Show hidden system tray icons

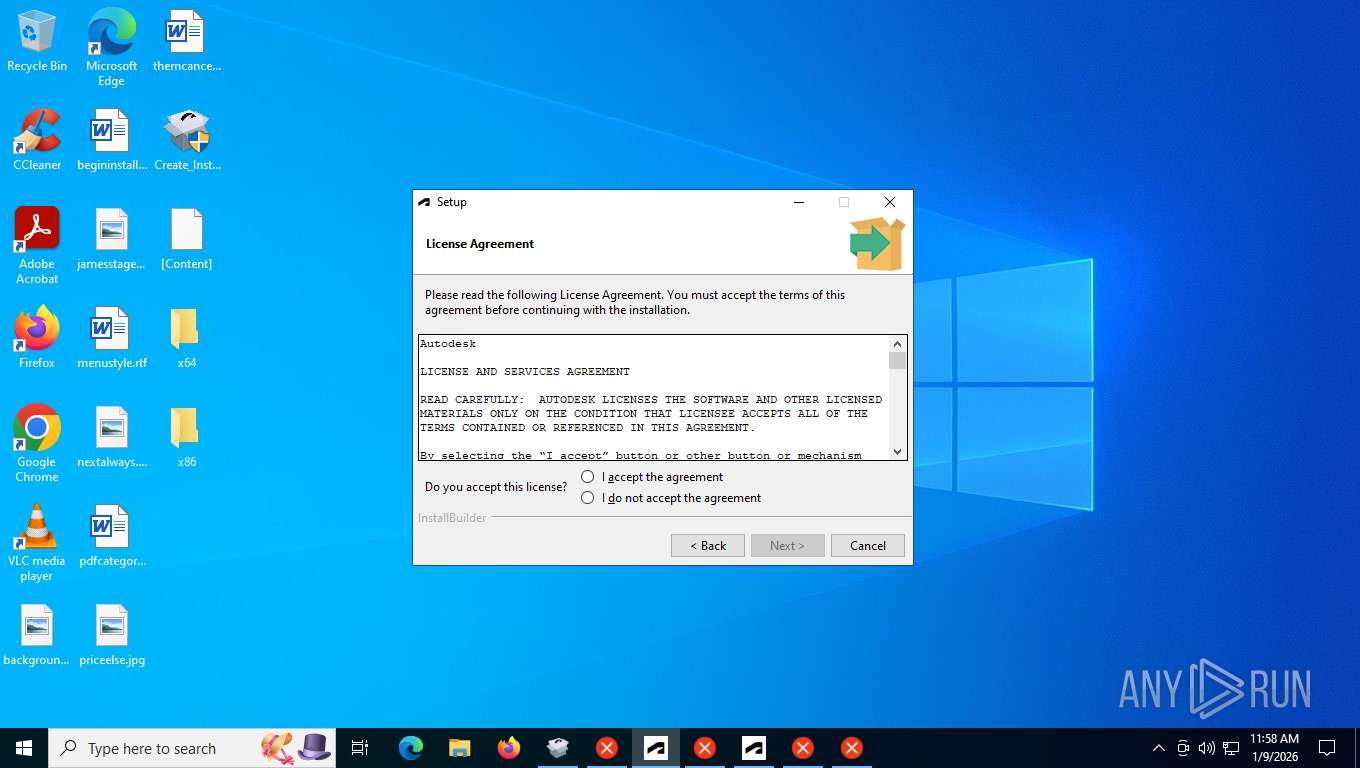(1159, 748)
